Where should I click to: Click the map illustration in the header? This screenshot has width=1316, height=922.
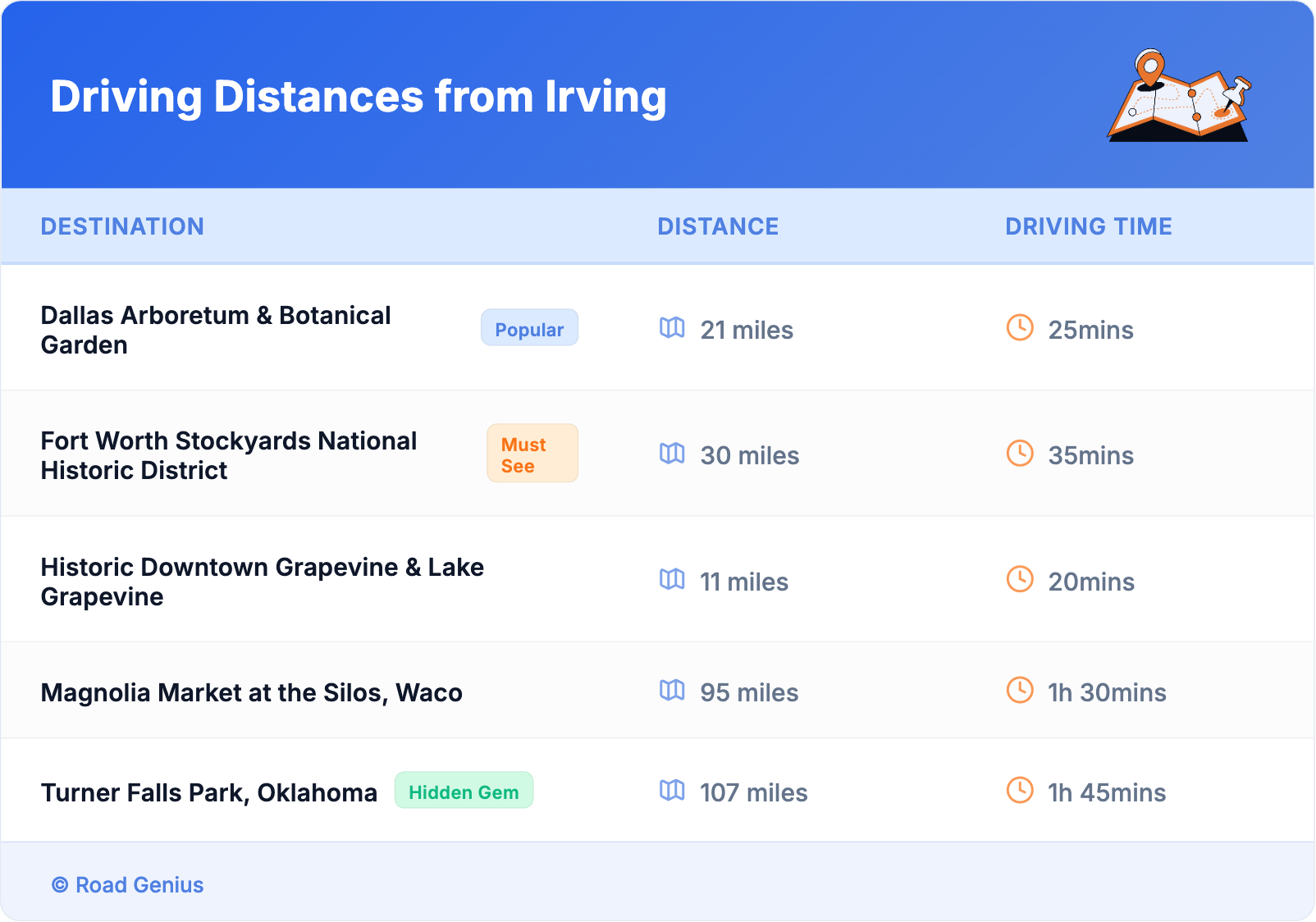[1179, 96]
